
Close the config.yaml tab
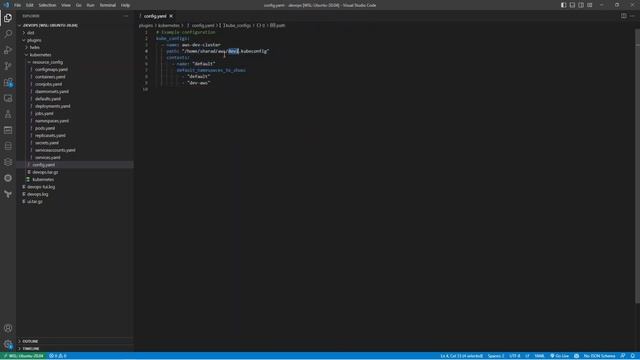(x=171, y=16)
